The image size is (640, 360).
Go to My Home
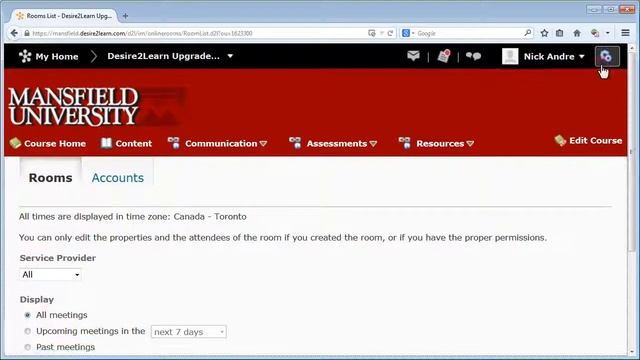click(x=57, y=56)
